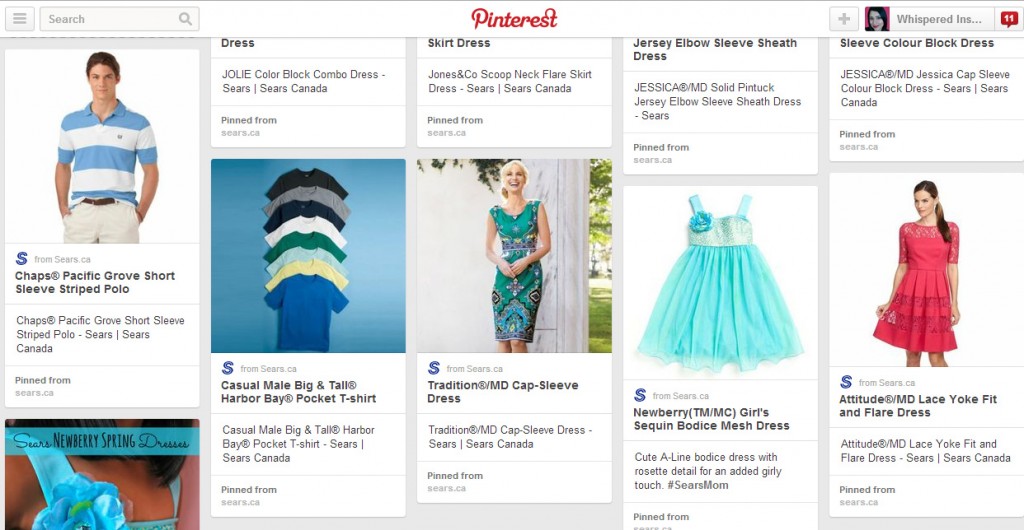Viewport: 1024px width, 530px height.
Task: Click sears.ca source under Harbor Bay T-shirt pin
Action: (240, 502)
